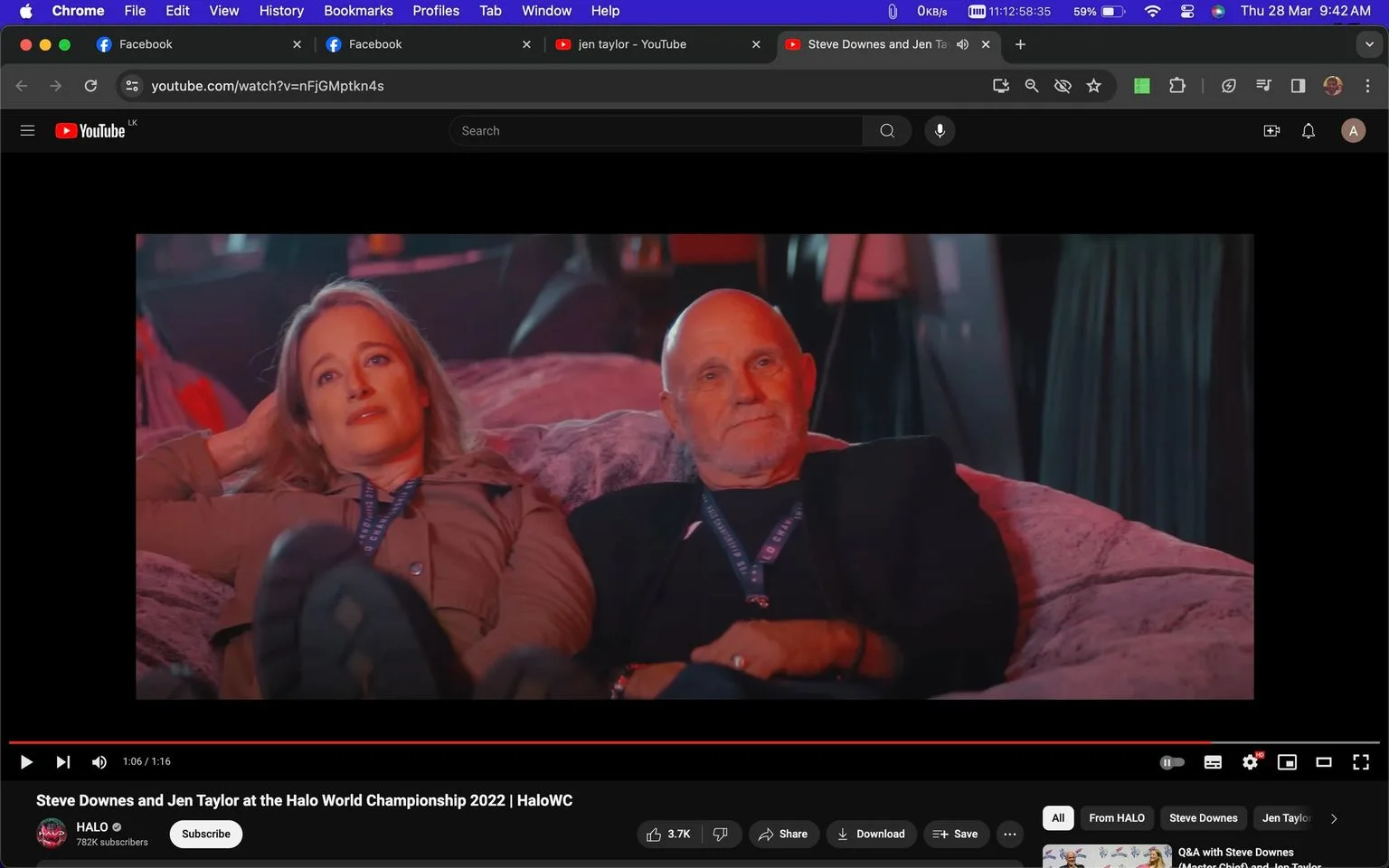The height and width of the screenshot is (868, 1389).
Task: Open the Bookmarks menu
Action: coord(358,11)
